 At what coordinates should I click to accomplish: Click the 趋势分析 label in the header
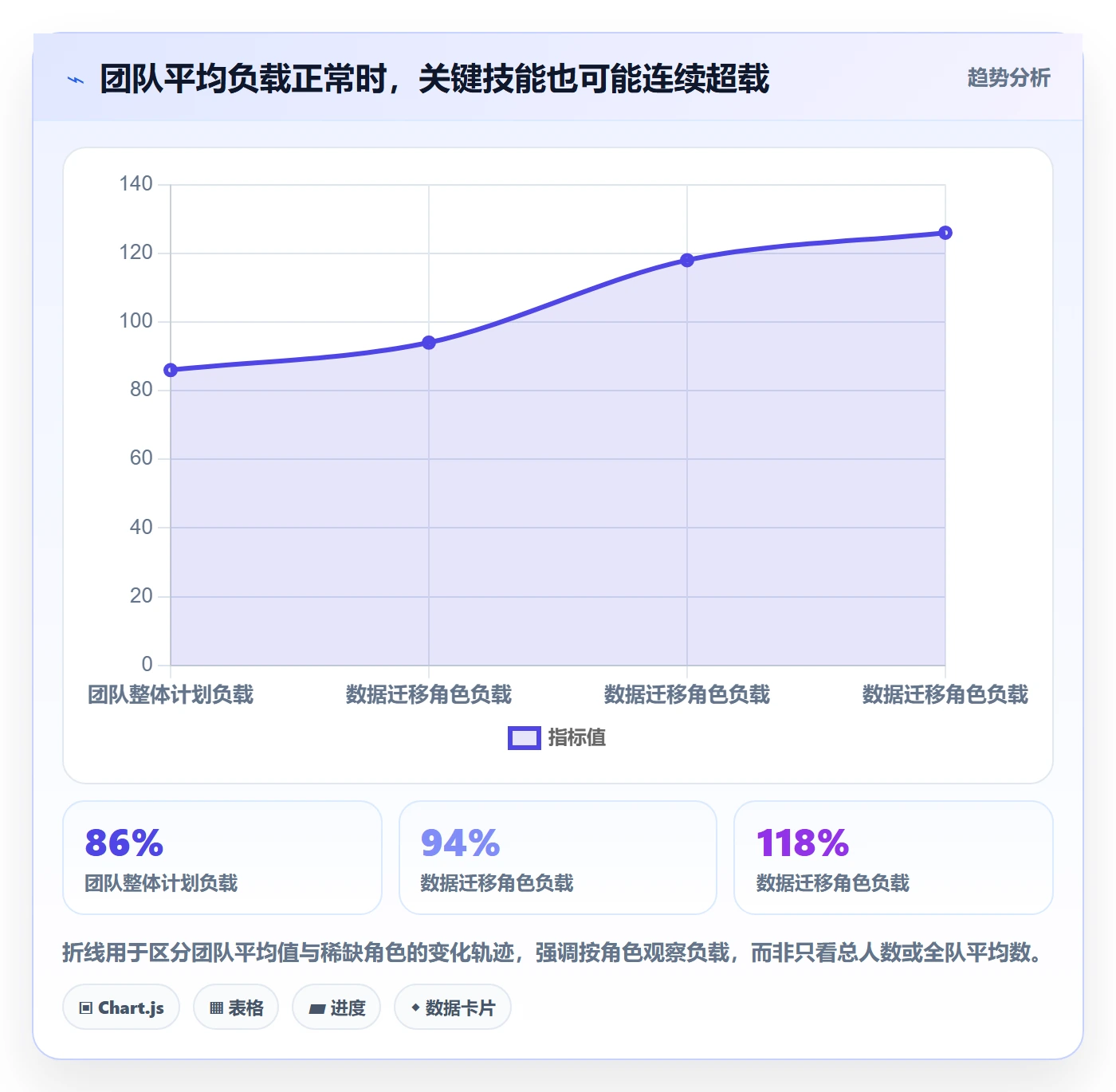(1008, 77)
